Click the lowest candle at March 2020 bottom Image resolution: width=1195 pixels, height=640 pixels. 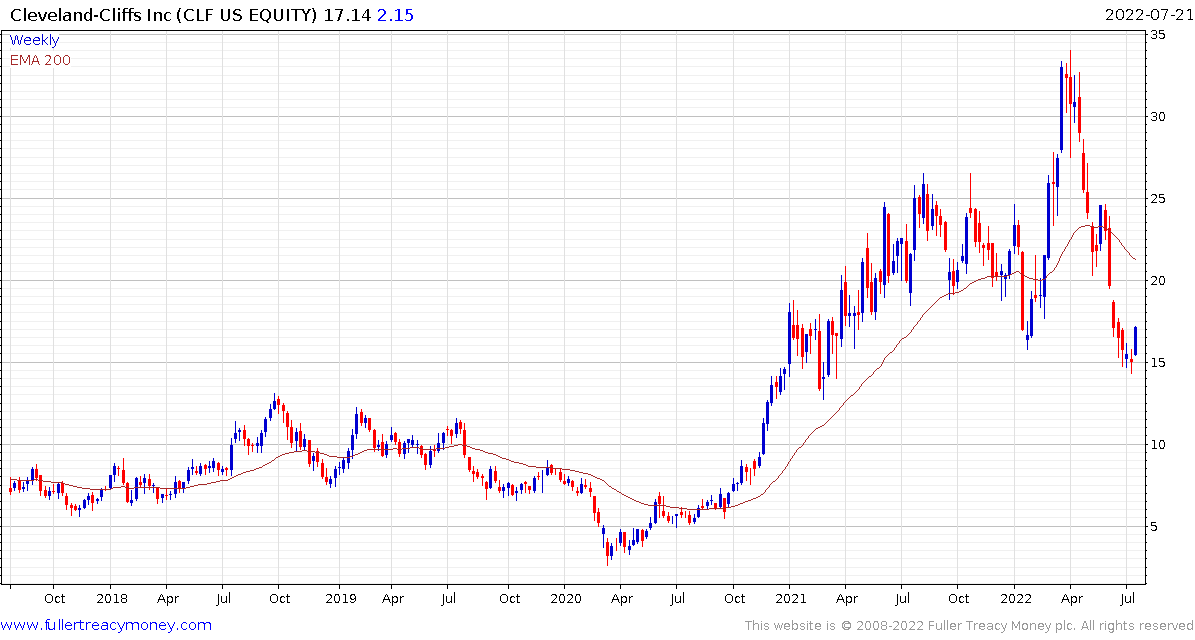coord(608,553)
